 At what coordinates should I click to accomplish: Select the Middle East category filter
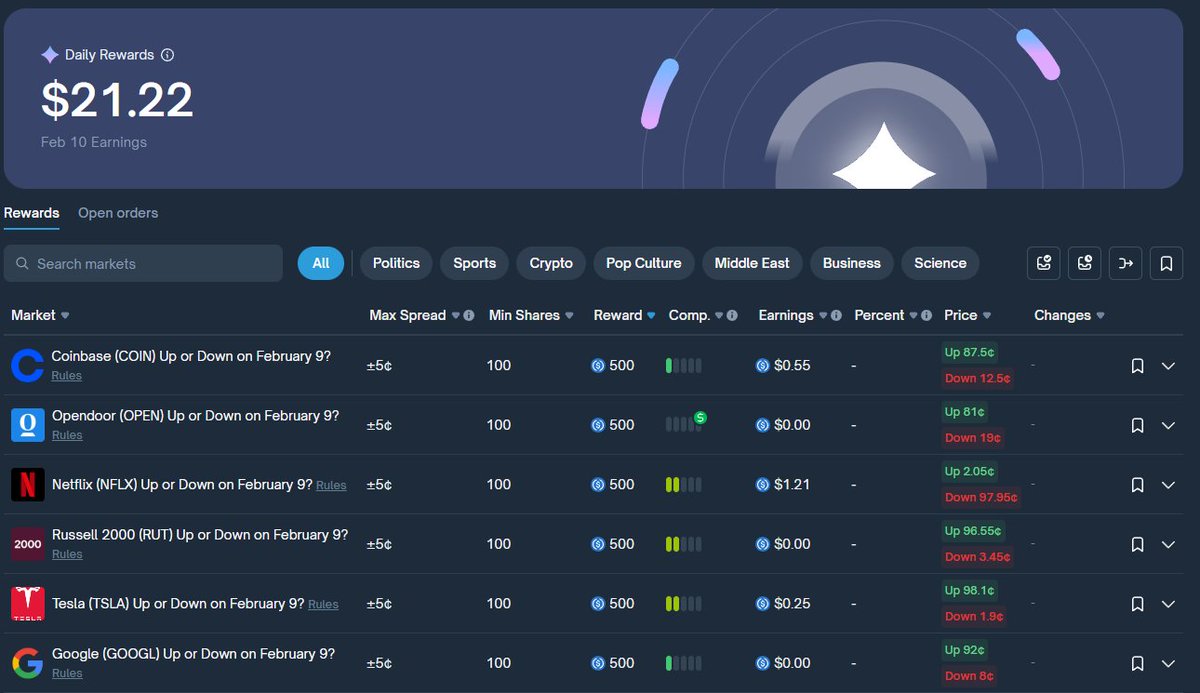click(752, 264)
